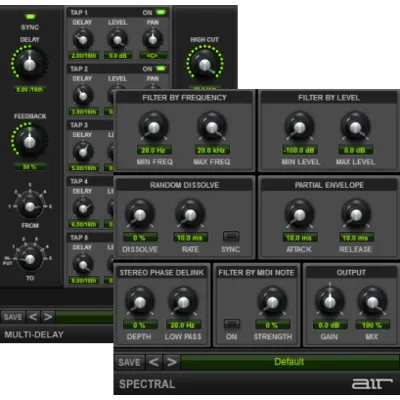Click Tap 3 delay 5.00/16th value field

[x=84, y=168]
